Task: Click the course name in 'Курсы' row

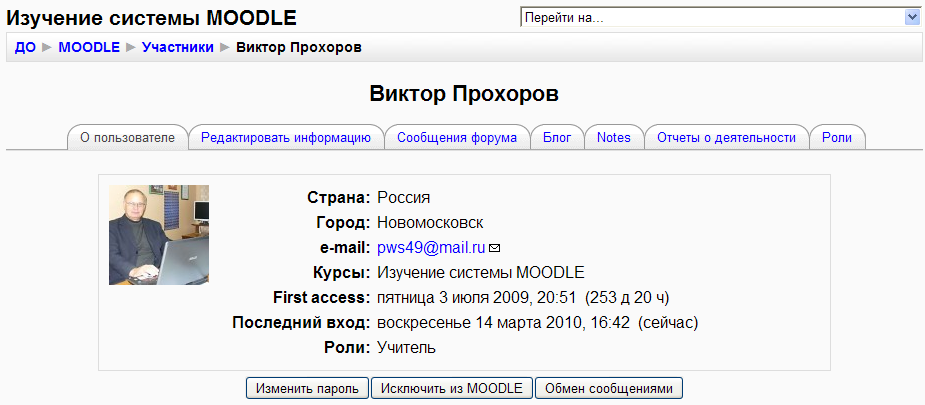Action: 481,273
